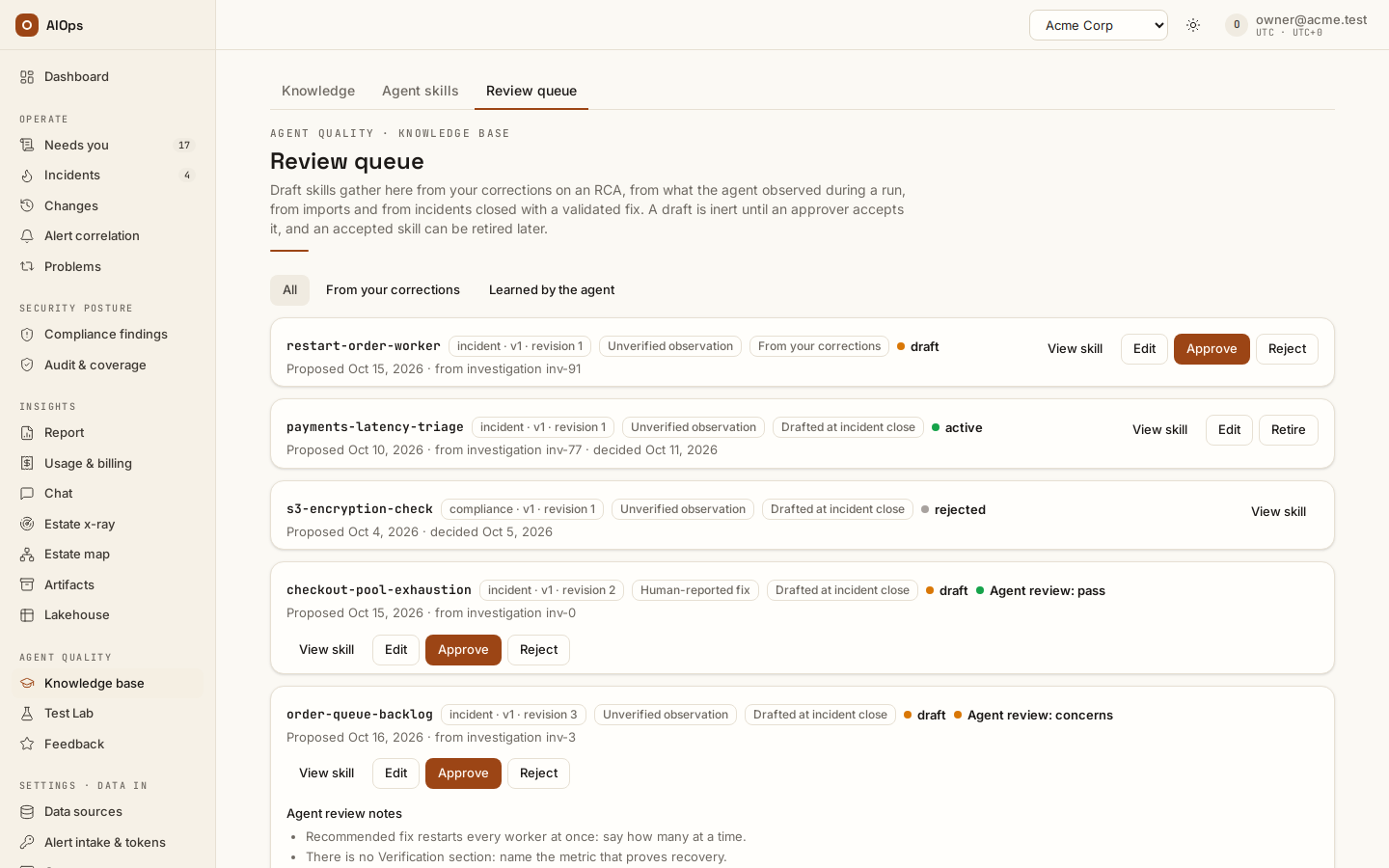Image resolution: width=1389 pixels, height=868 pixels.
Task: Click the payments-latency-triage skill name
Action: pyautogui.click(x=375, y=426)
